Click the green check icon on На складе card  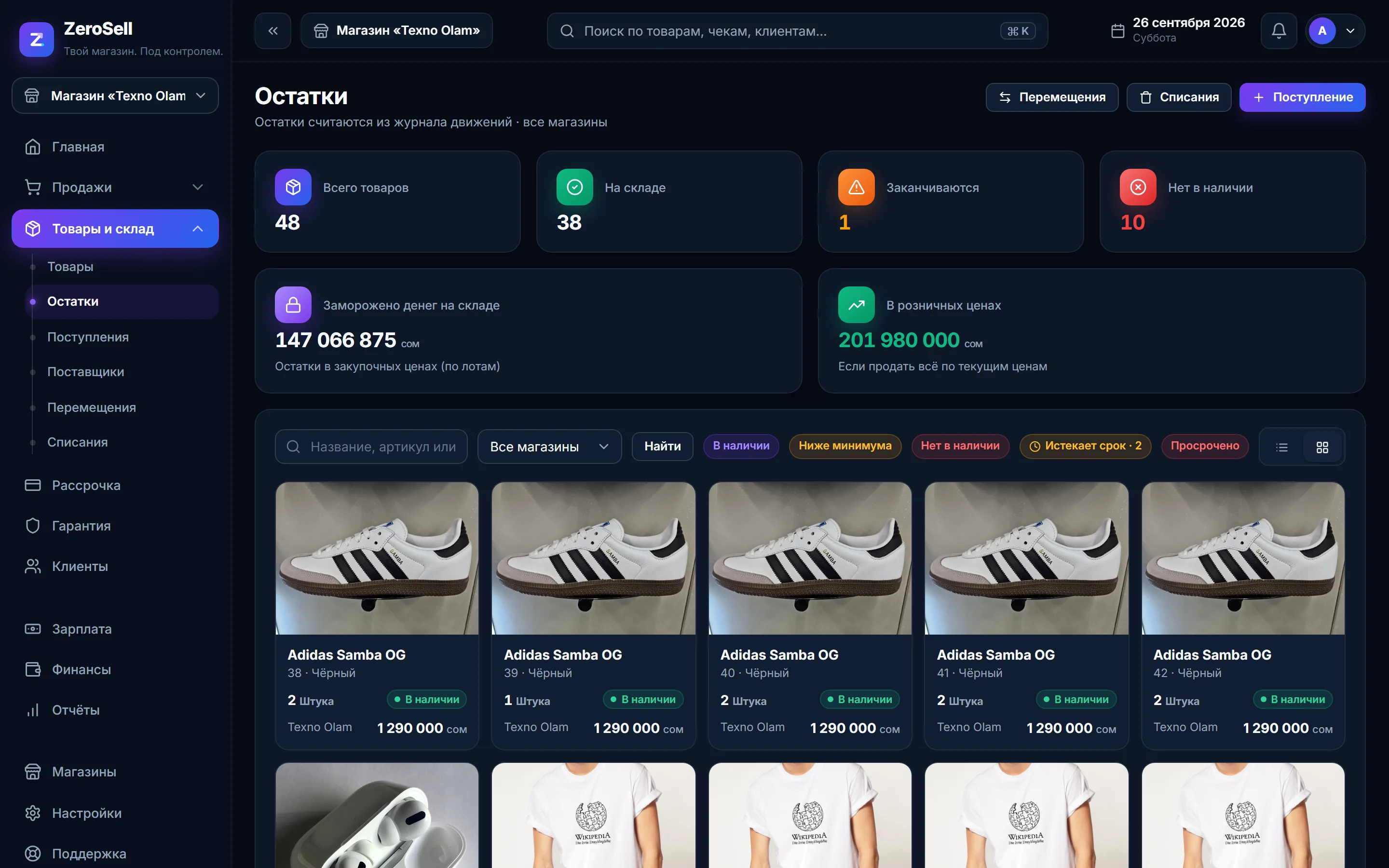click(574, 187)
